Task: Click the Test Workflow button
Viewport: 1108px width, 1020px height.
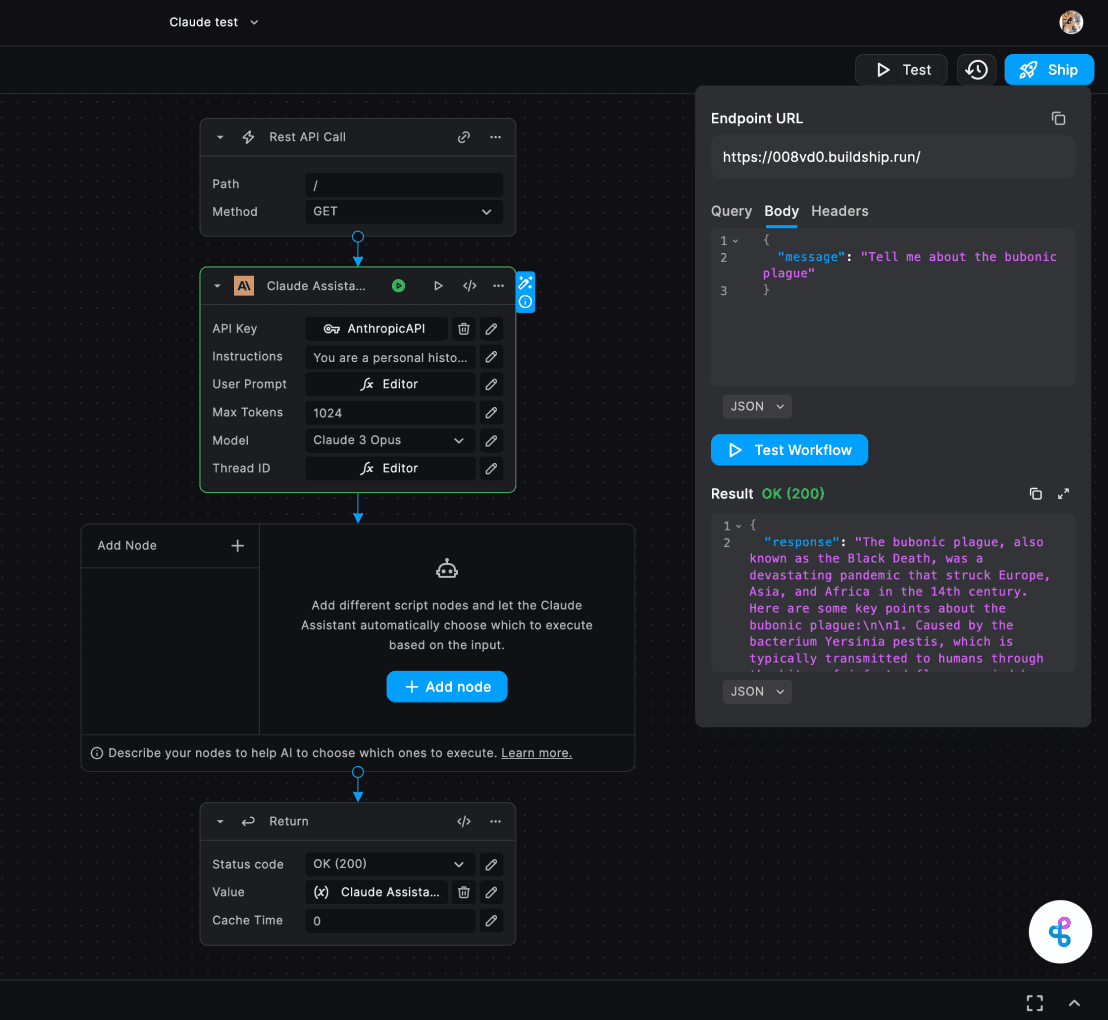Action: click(x=789, y=450)
